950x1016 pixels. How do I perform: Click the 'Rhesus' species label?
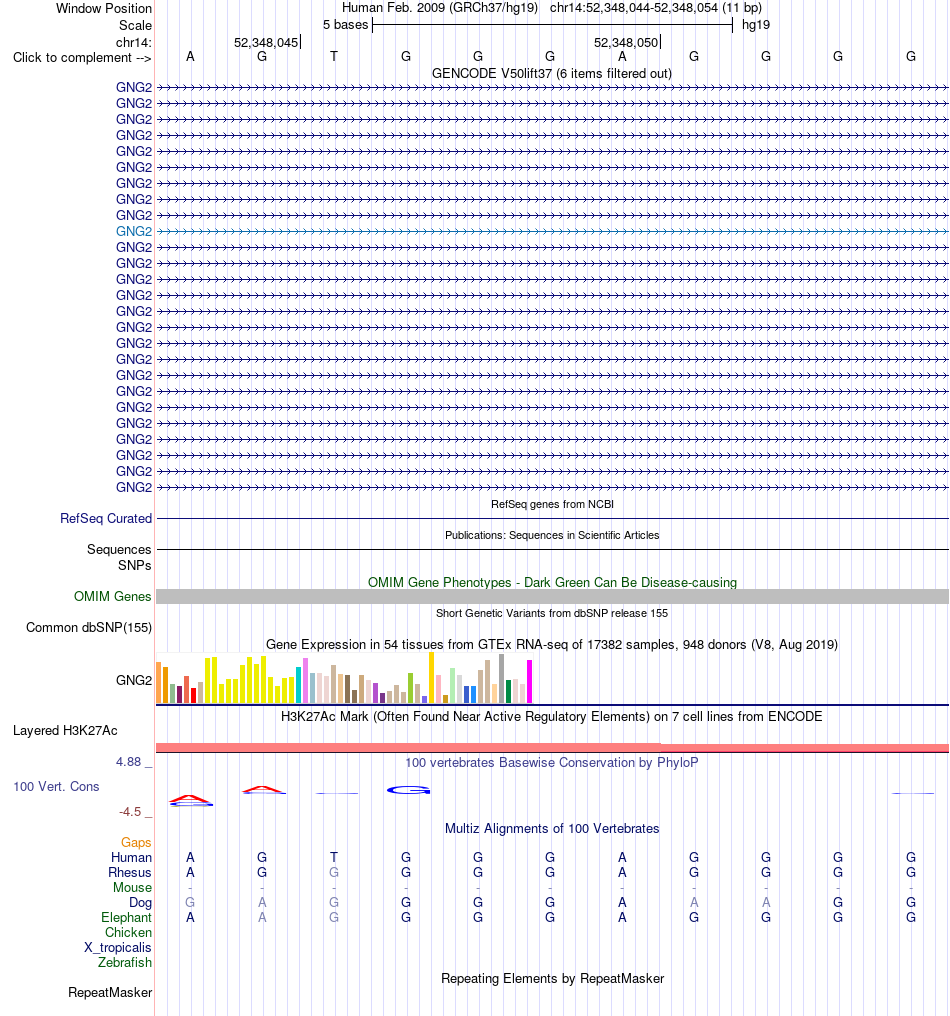(x=130, y=873)
